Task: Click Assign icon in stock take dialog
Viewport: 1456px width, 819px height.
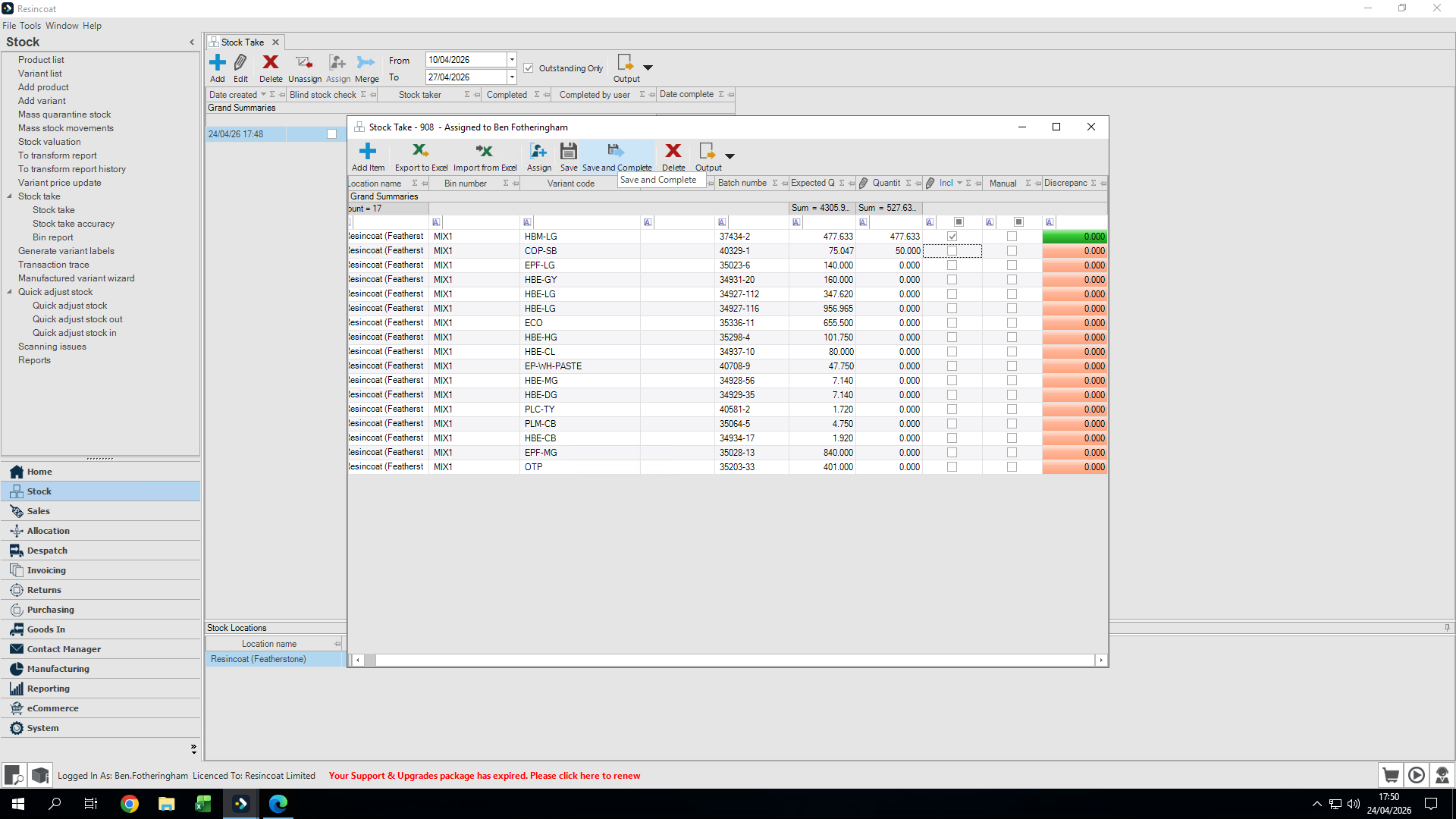Action: (538, 151)
